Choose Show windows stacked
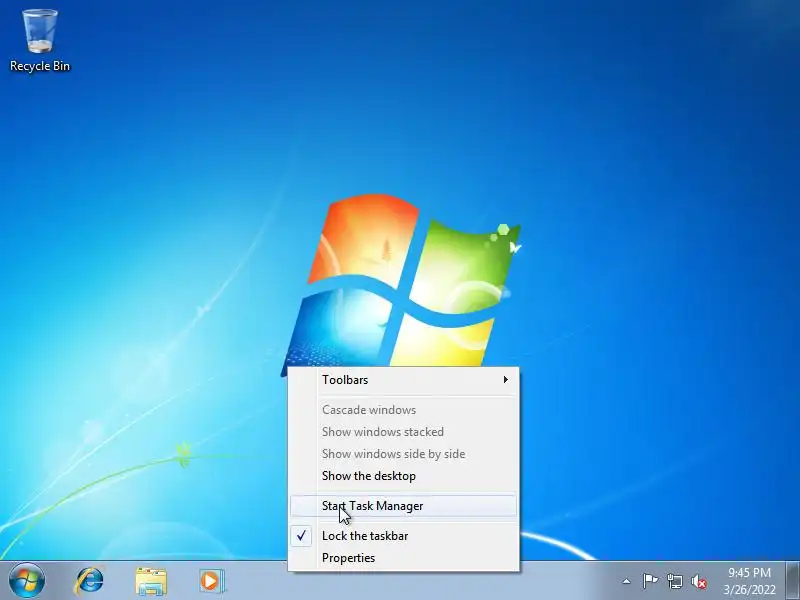Viewport: 800px width, 600px height. [x=404, y=432]
